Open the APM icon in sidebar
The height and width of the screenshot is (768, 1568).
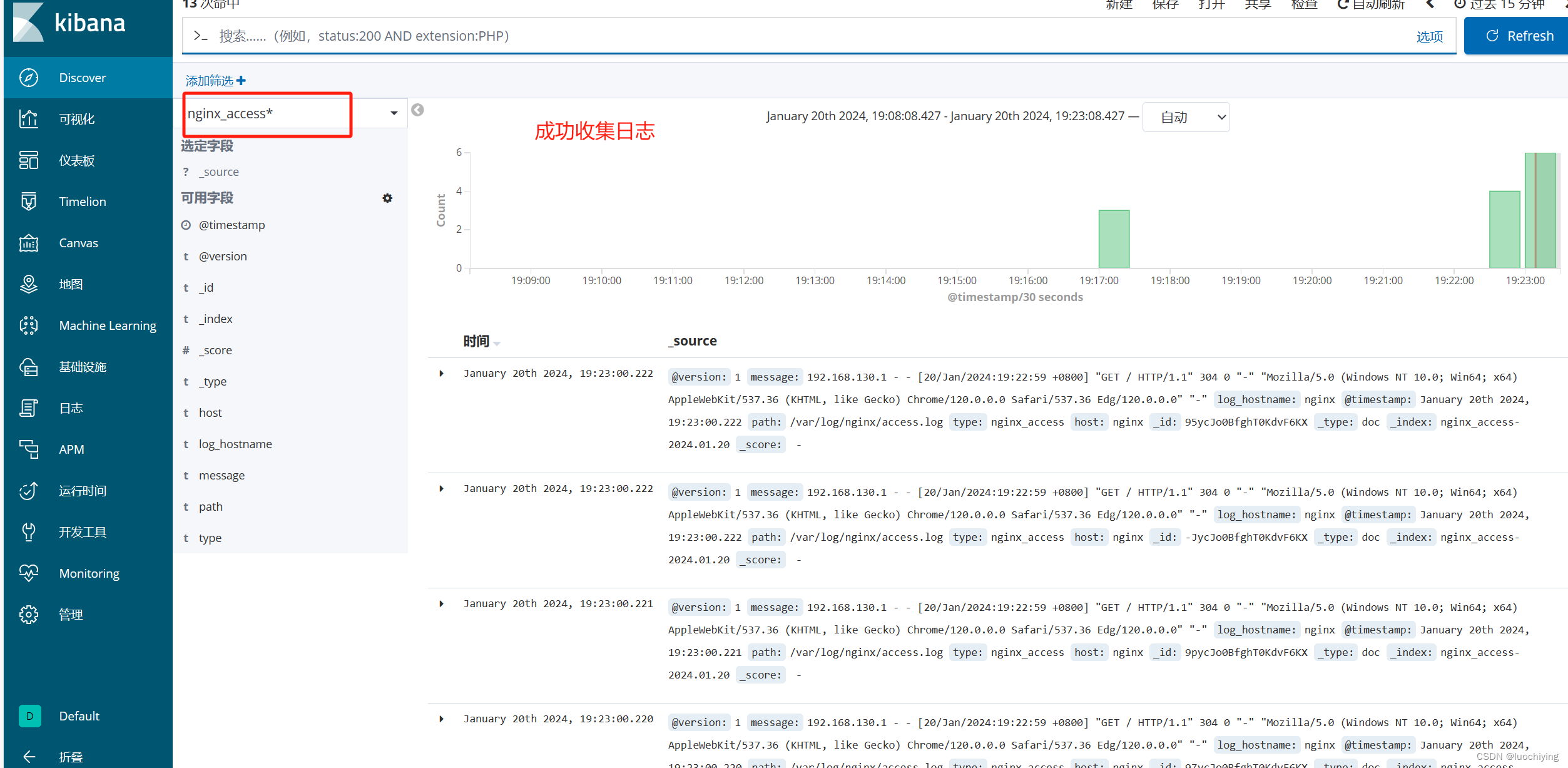(29, 449)
